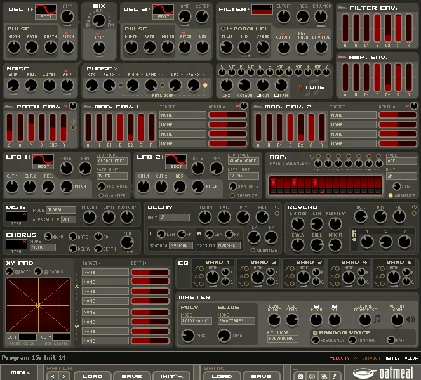This screenshot has width=421, height=380.
Task: Click Bank Save button
Action: [x=261, y=376]
